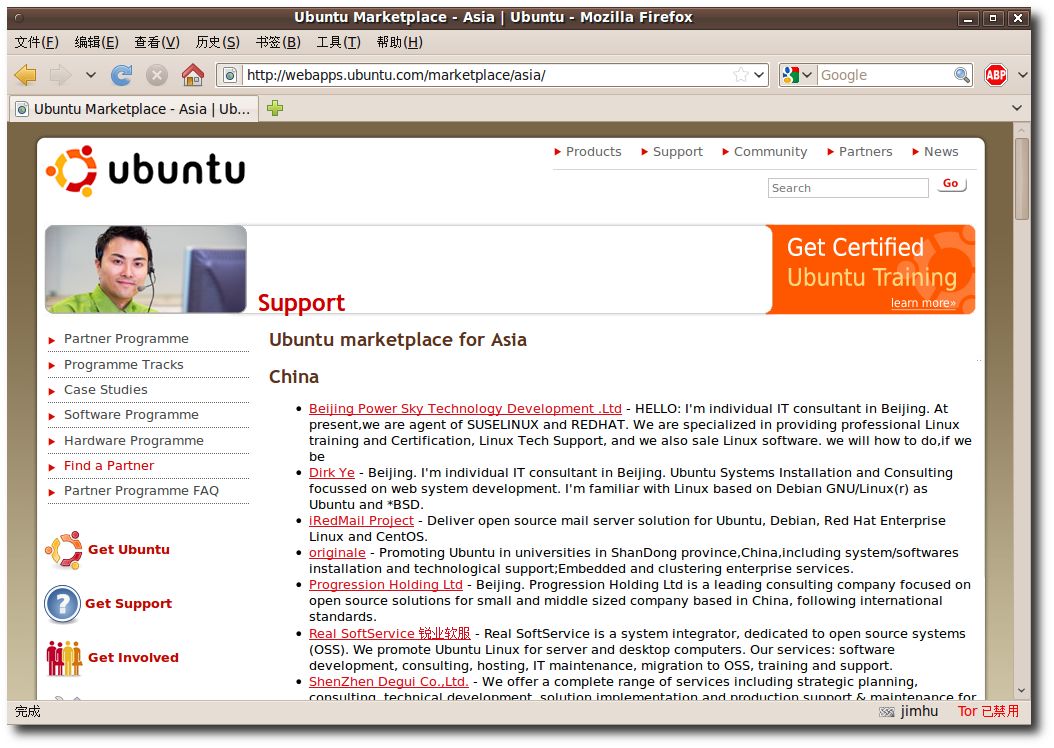Viewport: 1054px width, 748px height.
Task: Open the ShenZhen Degui Co.,Ltd. link
Action: click(x=389, y=681)
